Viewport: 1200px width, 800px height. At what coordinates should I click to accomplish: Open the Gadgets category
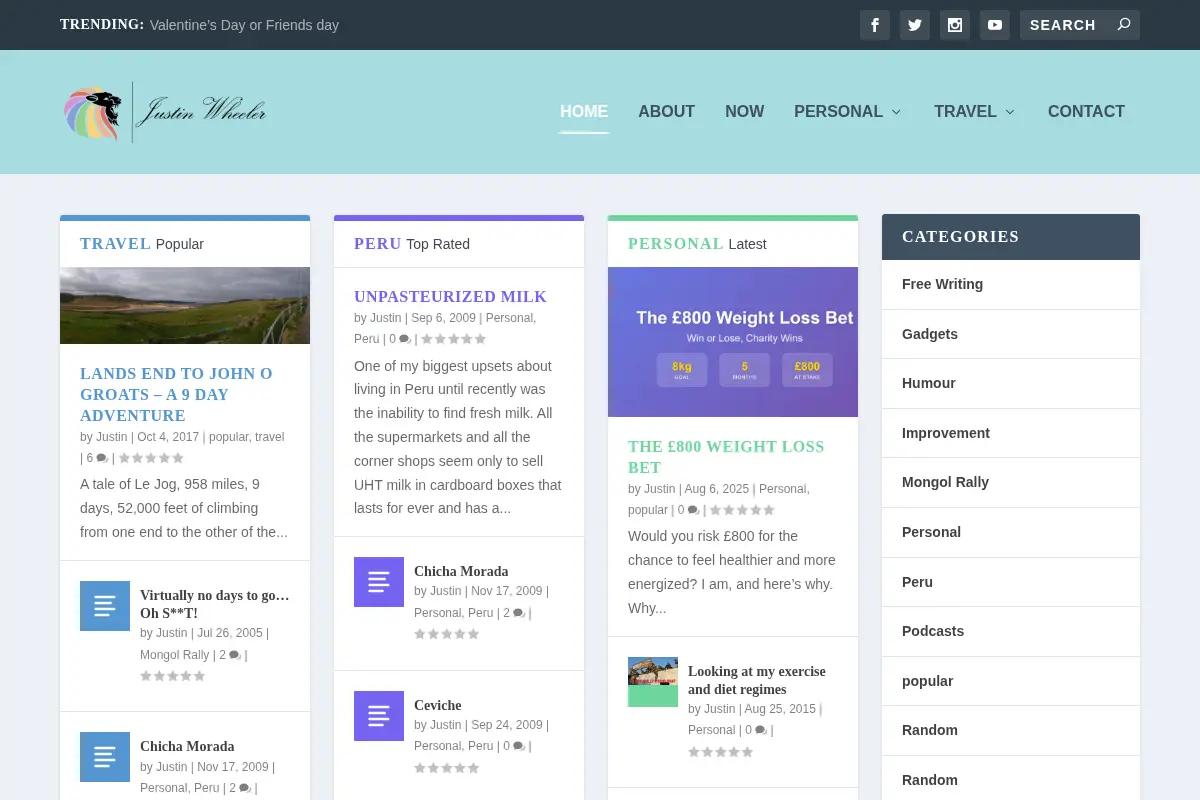[x=930, y=334]
